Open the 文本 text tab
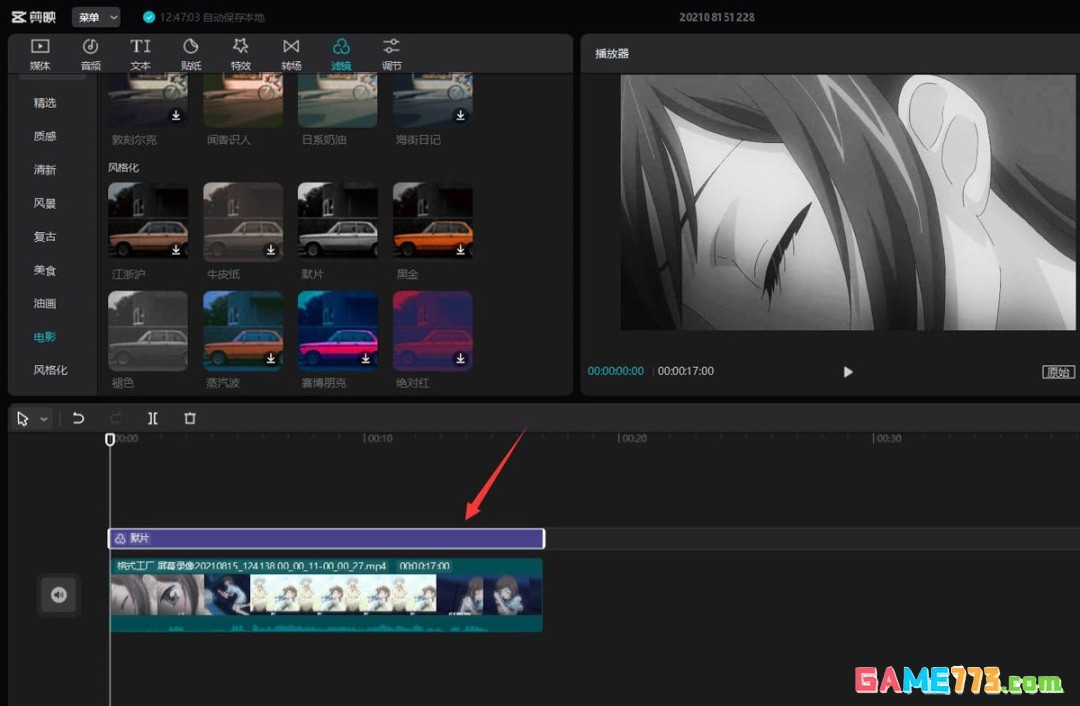This screenshot has width=1080, height=706. coord(141,54)
